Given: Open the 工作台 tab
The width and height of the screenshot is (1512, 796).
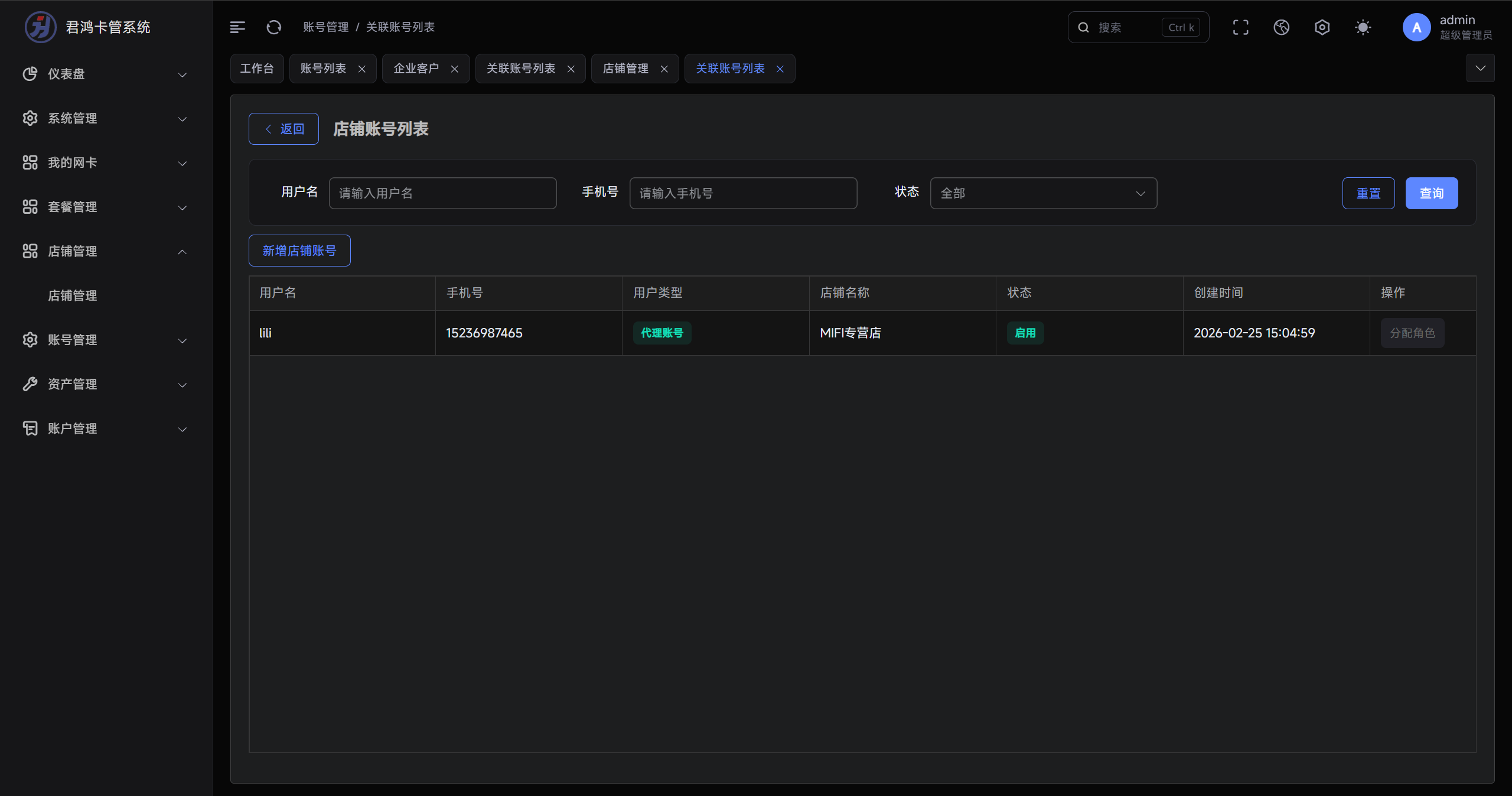Looking at the screenshot, I should (x=257, y=69).
